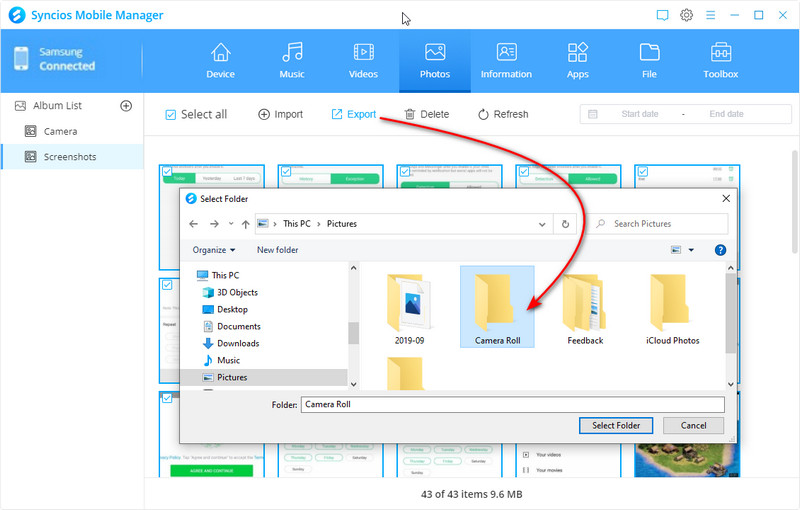The image size is (800, 510).
Task: Create a New folder
Action: tap(278, 250)
